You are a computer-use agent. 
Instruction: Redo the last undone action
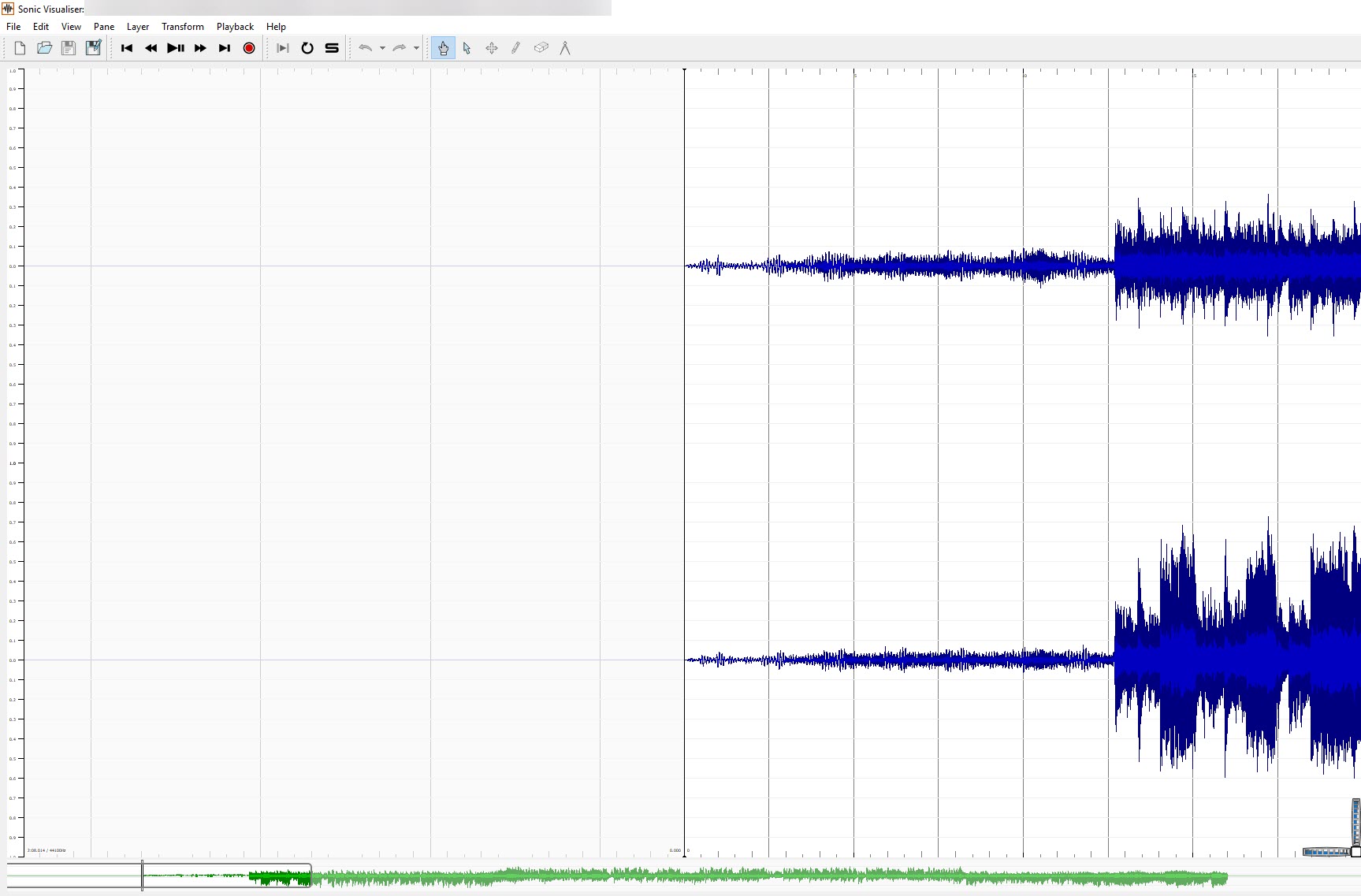tap(400, 48)
